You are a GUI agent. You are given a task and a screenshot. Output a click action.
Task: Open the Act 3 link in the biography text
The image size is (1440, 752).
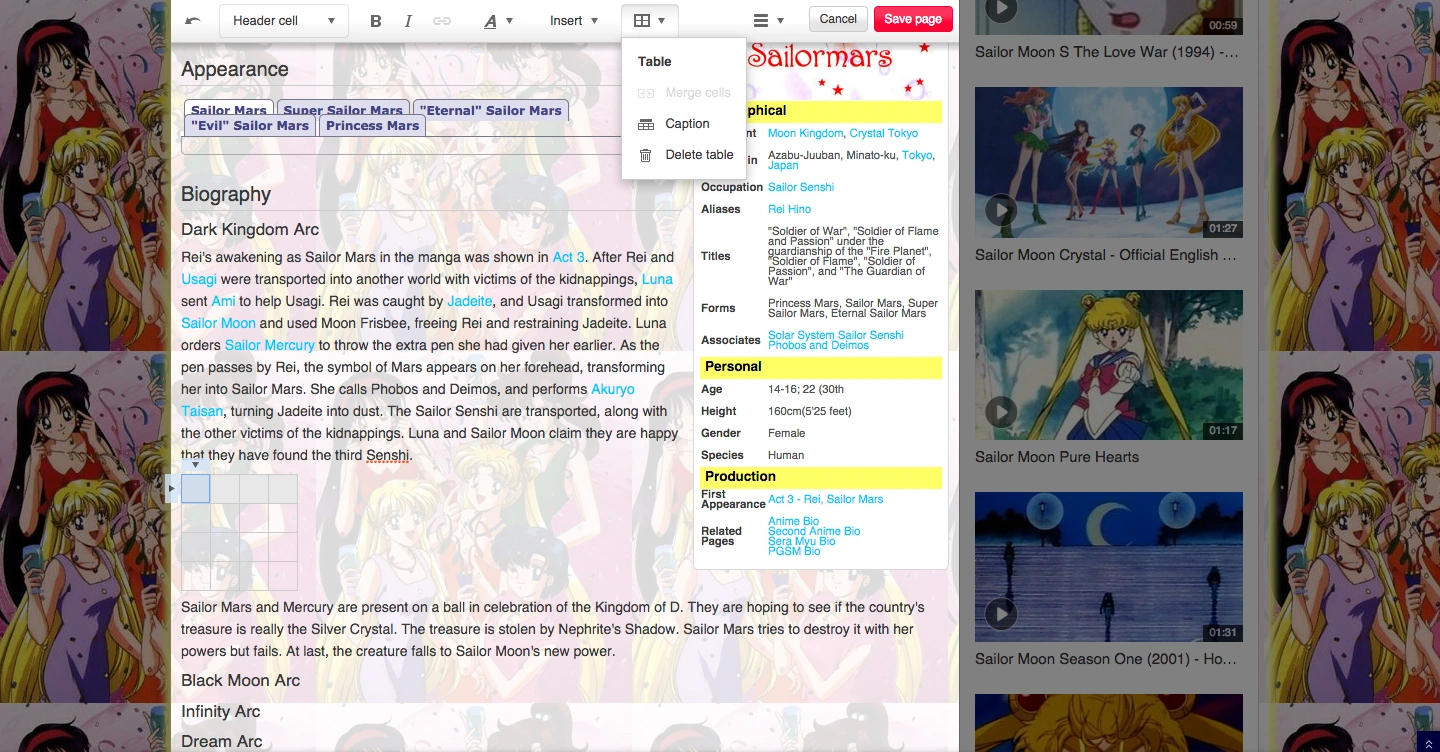click(x=569, y=257)
